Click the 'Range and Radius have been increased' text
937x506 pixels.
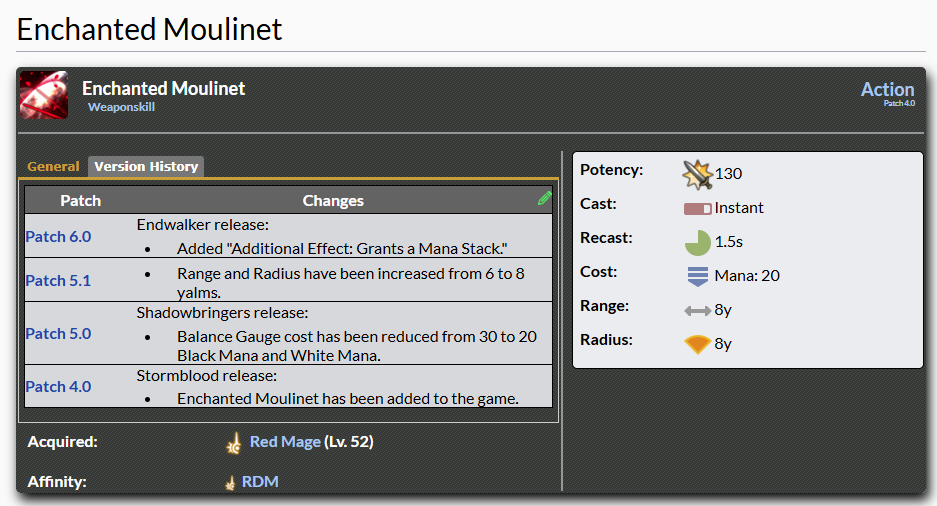(x=351, y=283)
